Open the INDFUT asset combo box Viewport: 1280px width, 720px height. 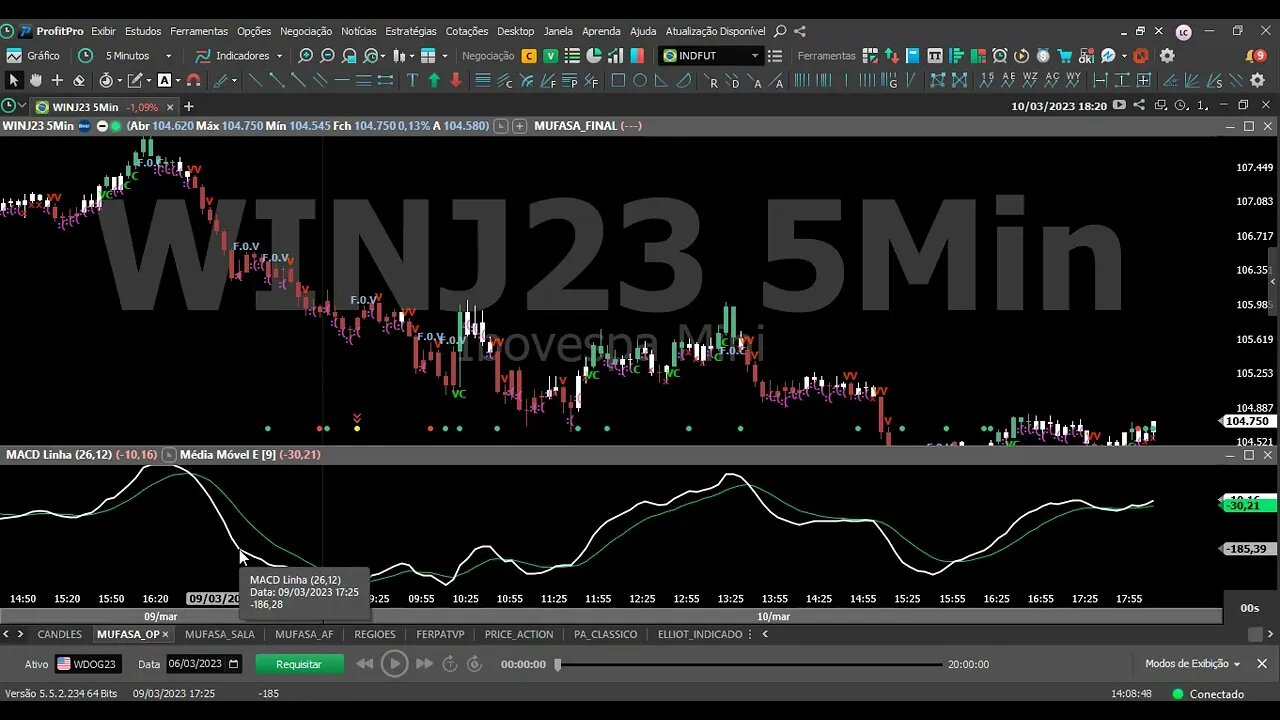click(x=710, y=56)
